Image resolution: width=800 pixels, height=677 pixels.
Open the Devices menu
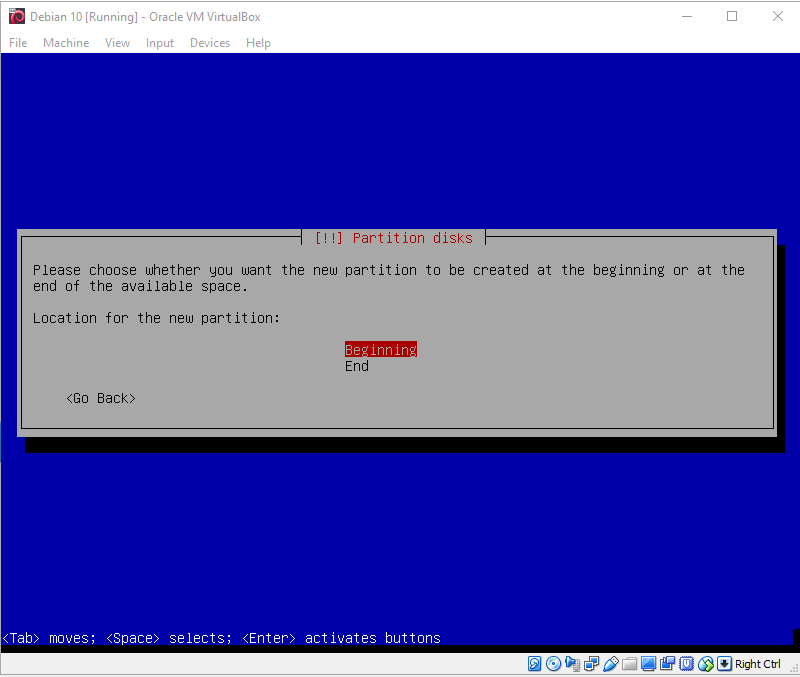pos(210,43)
